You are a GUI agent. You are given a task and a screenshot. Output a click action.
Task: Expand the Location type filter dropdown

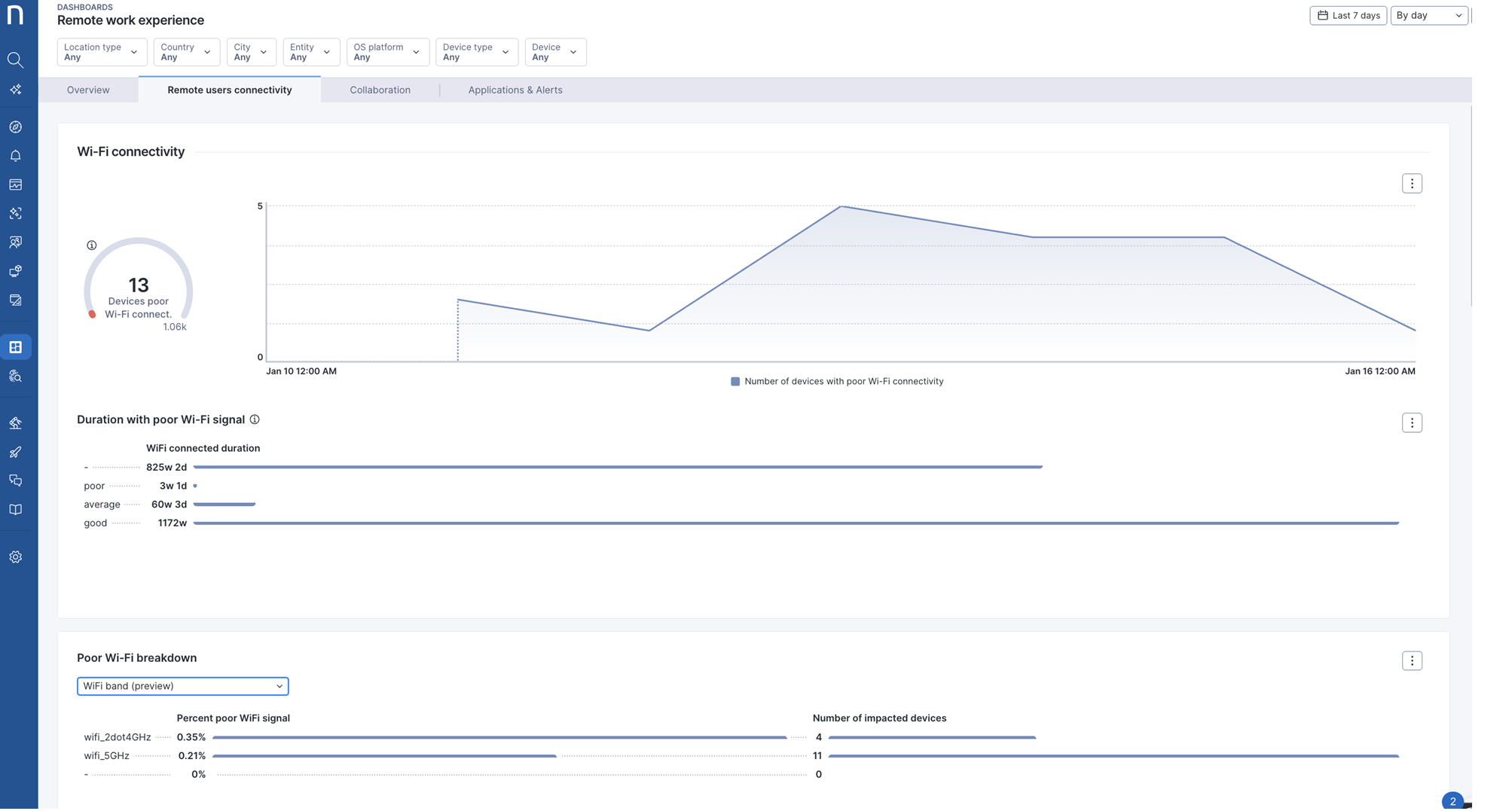click(102, 52)
